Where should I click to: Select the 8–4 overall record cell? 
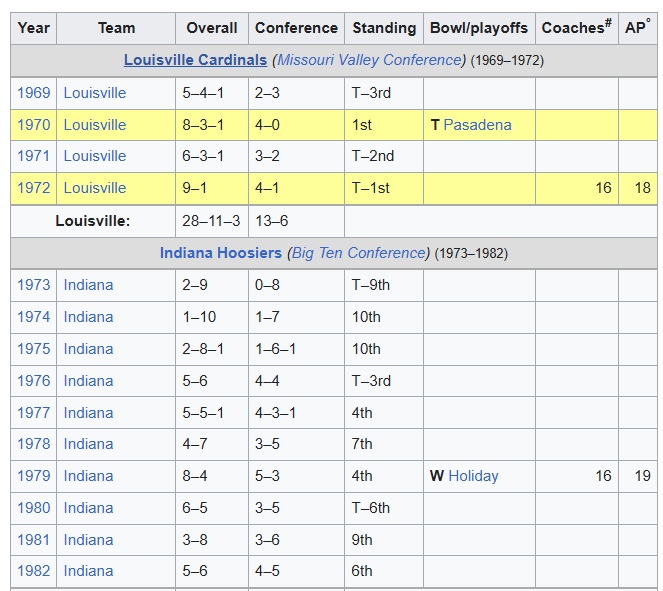click(x=212, y=476)
